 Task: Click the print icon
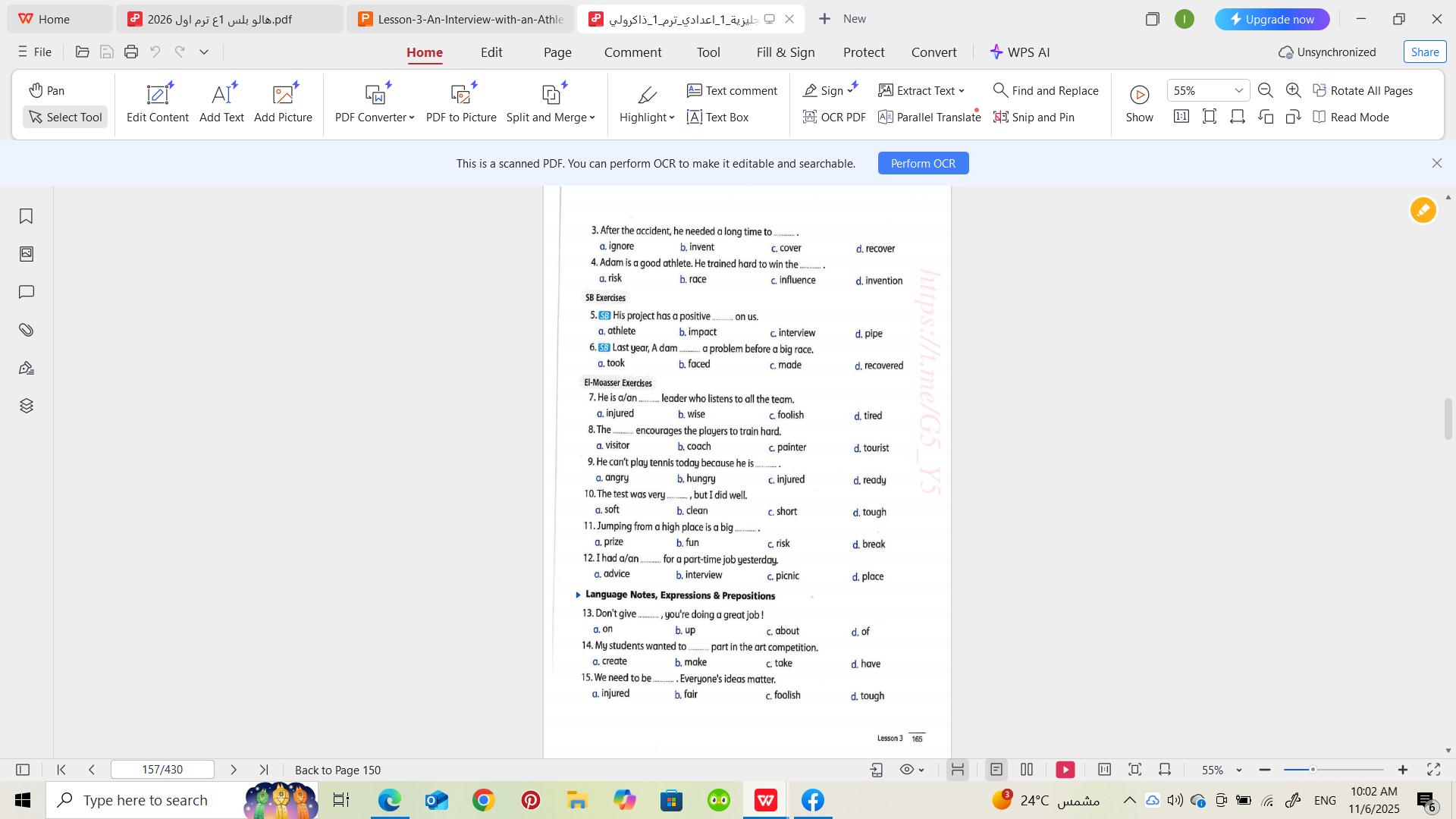[131, 52]
